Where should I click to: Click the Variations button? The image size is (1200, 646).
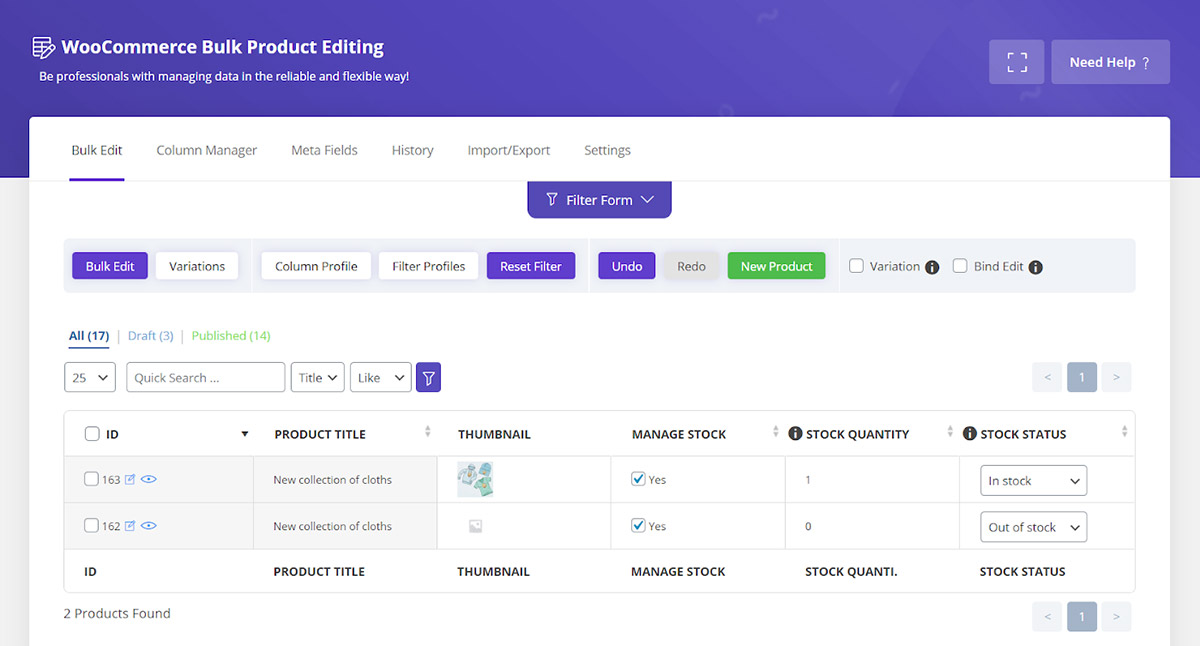tap(197, 266)
